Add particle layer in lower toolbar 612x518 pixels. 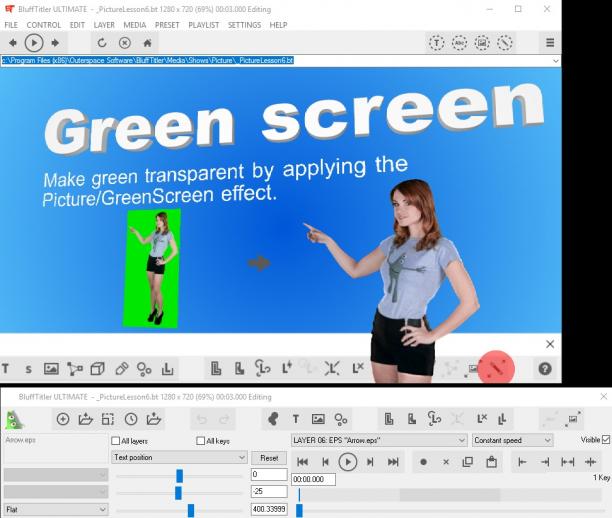pyautogui.click(x=341, y=420)
